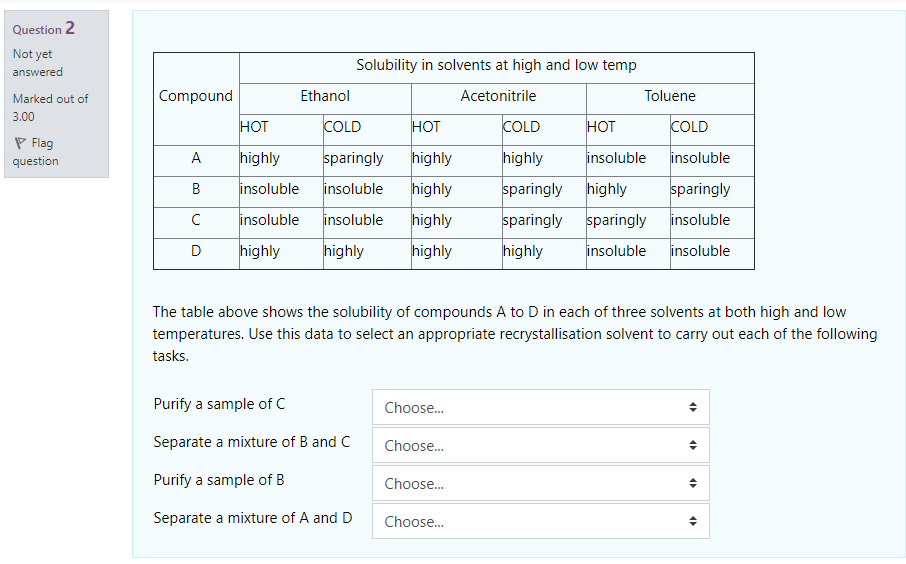Open the 'Separate a mixture of A and D' dropdown

[540, 521]
